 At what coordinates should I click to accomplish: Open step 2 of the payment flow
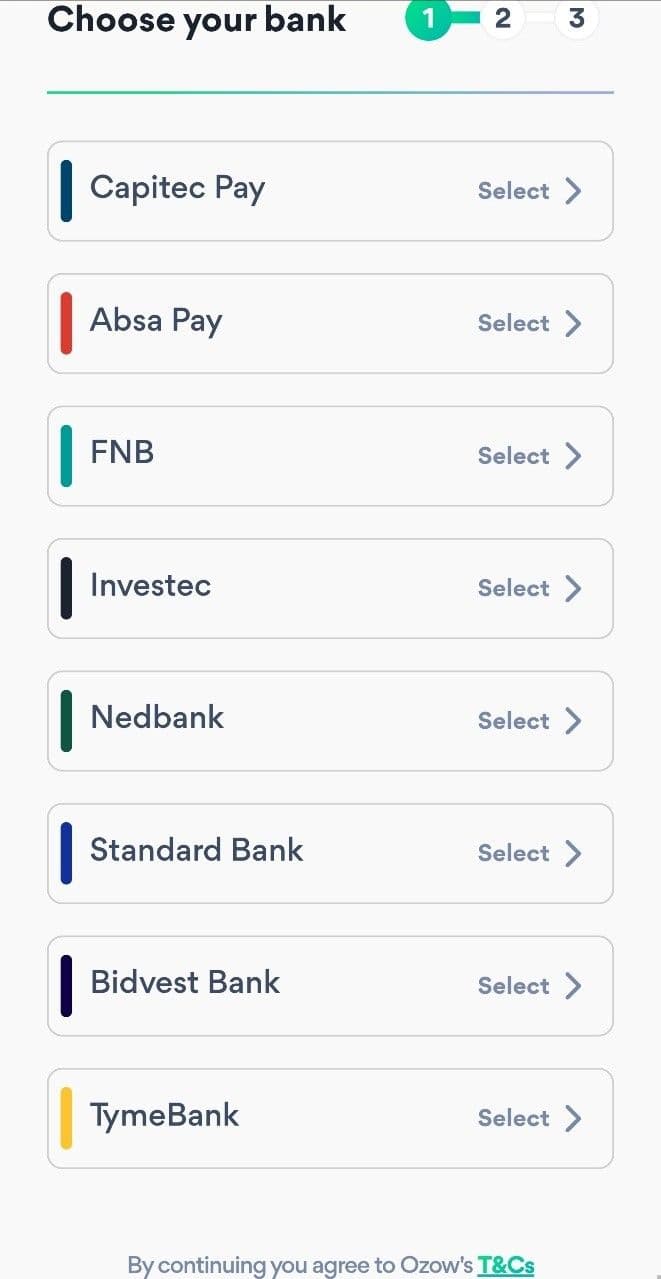[x=502, y=17]
